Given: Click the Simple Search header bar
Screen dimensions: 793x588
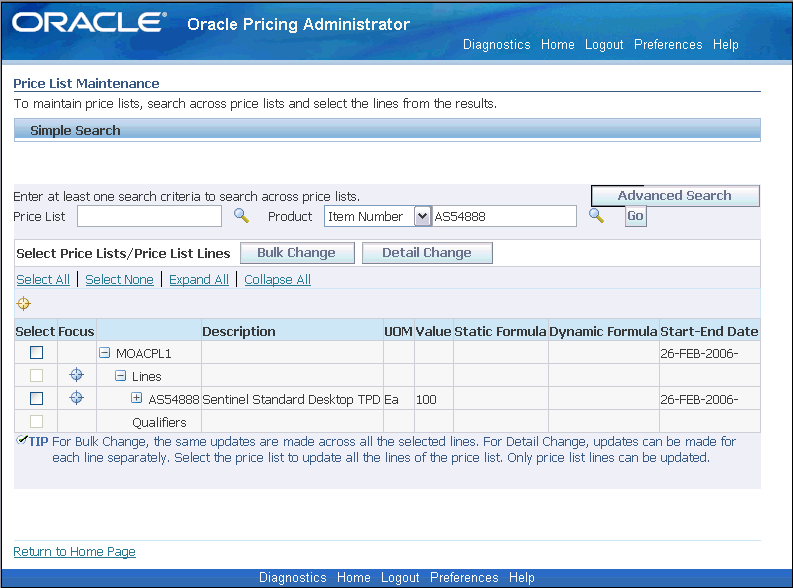Looking at the screenshot, I should coord(387,130).
